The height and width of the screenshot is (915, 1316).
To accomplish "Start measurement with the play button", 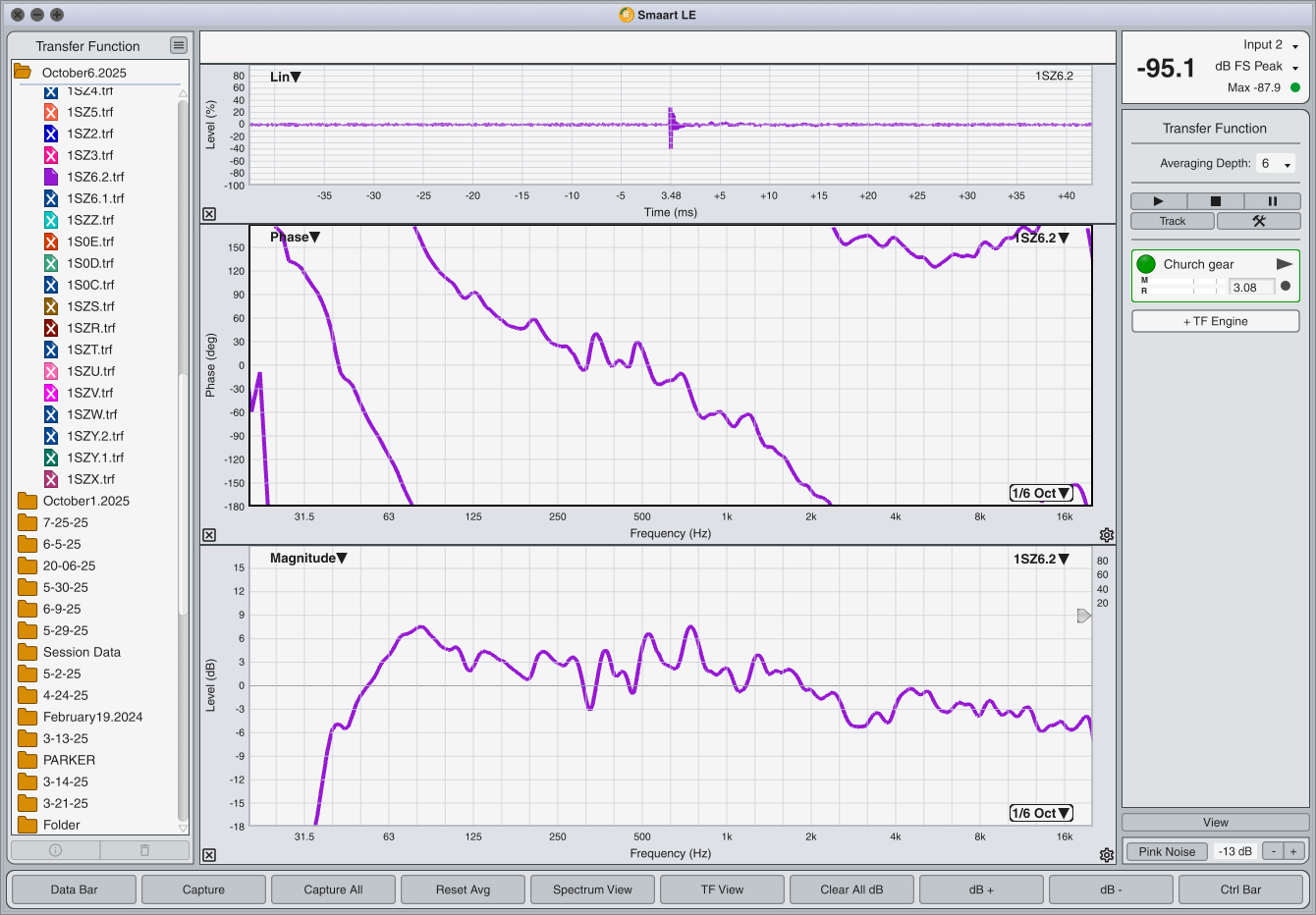I will coord(1158,201).
